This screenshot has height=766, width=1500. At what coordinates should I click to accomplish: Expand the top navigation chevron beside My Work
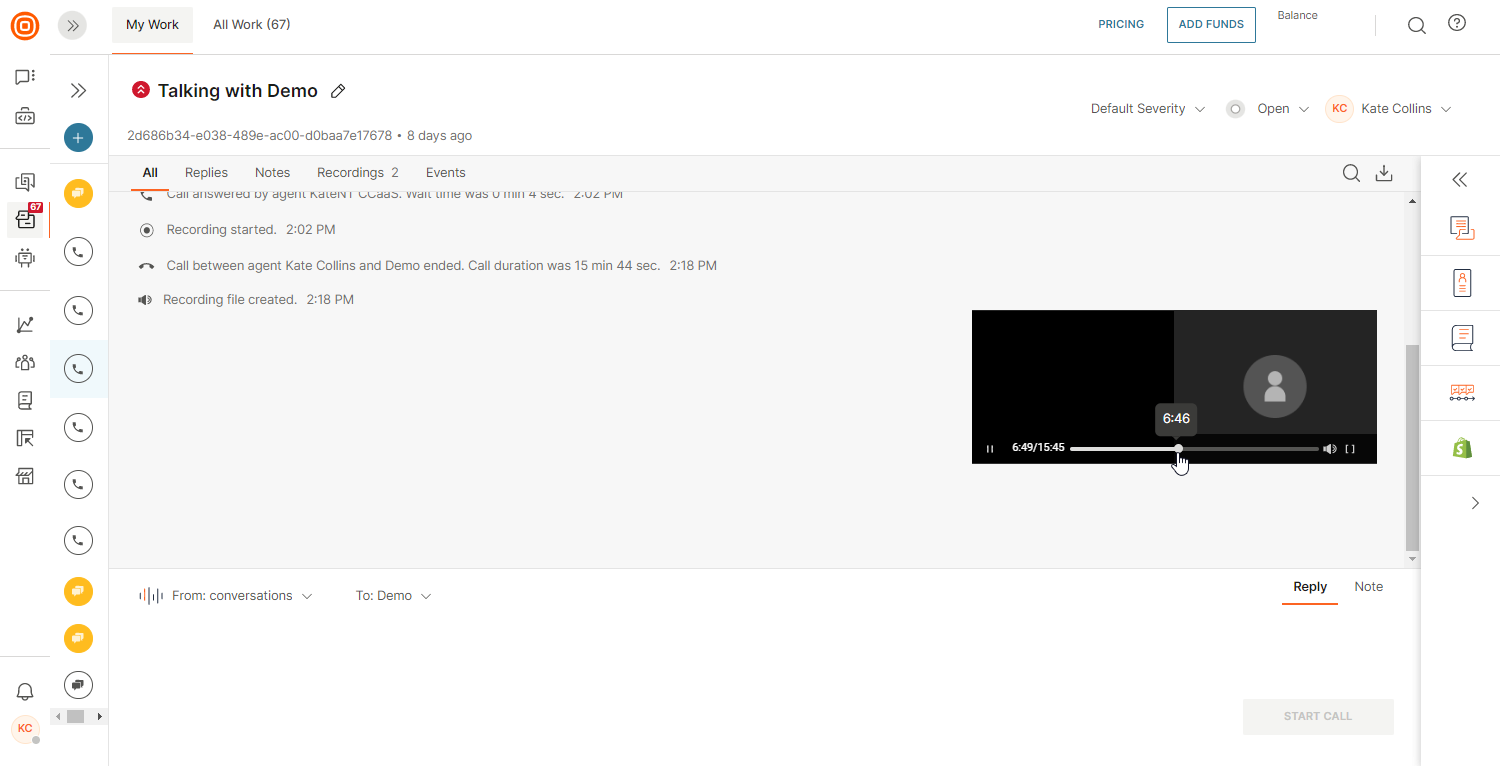click(x=72, y=26)
